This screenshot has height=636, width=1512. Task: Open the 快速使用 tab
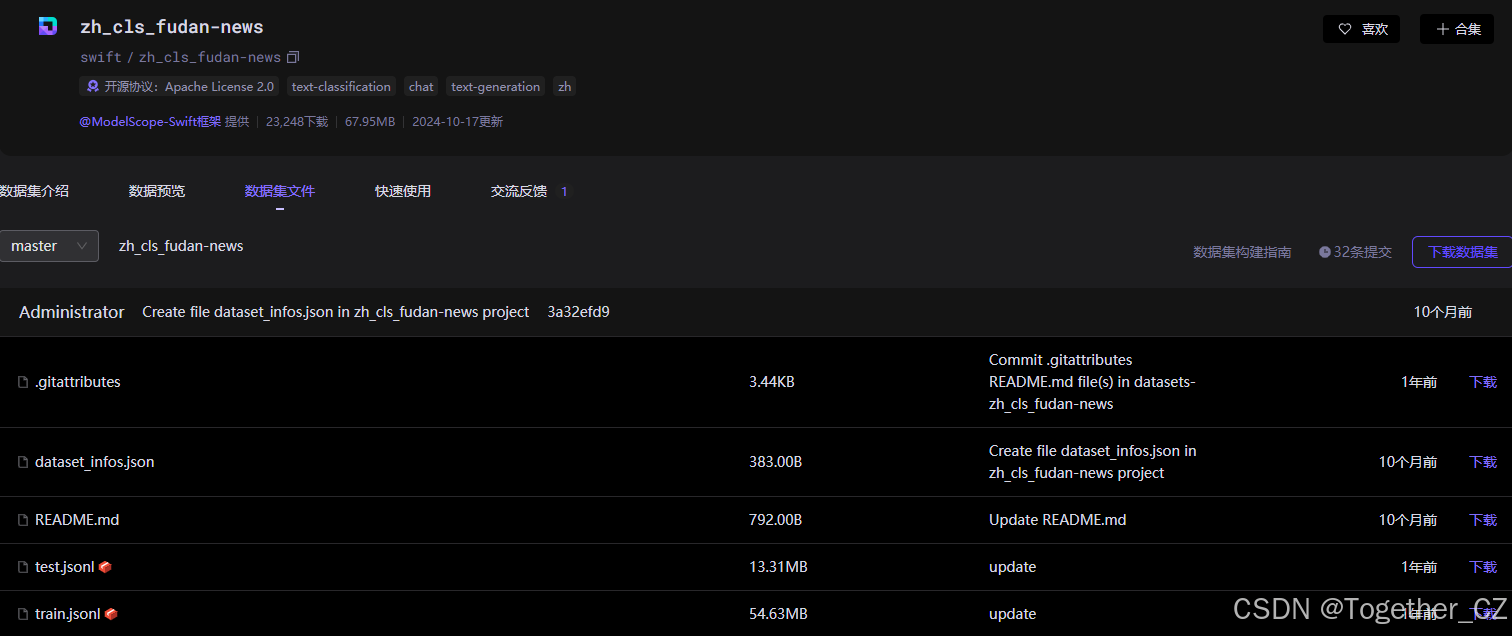pyautogui.click(x=403, y=191)
